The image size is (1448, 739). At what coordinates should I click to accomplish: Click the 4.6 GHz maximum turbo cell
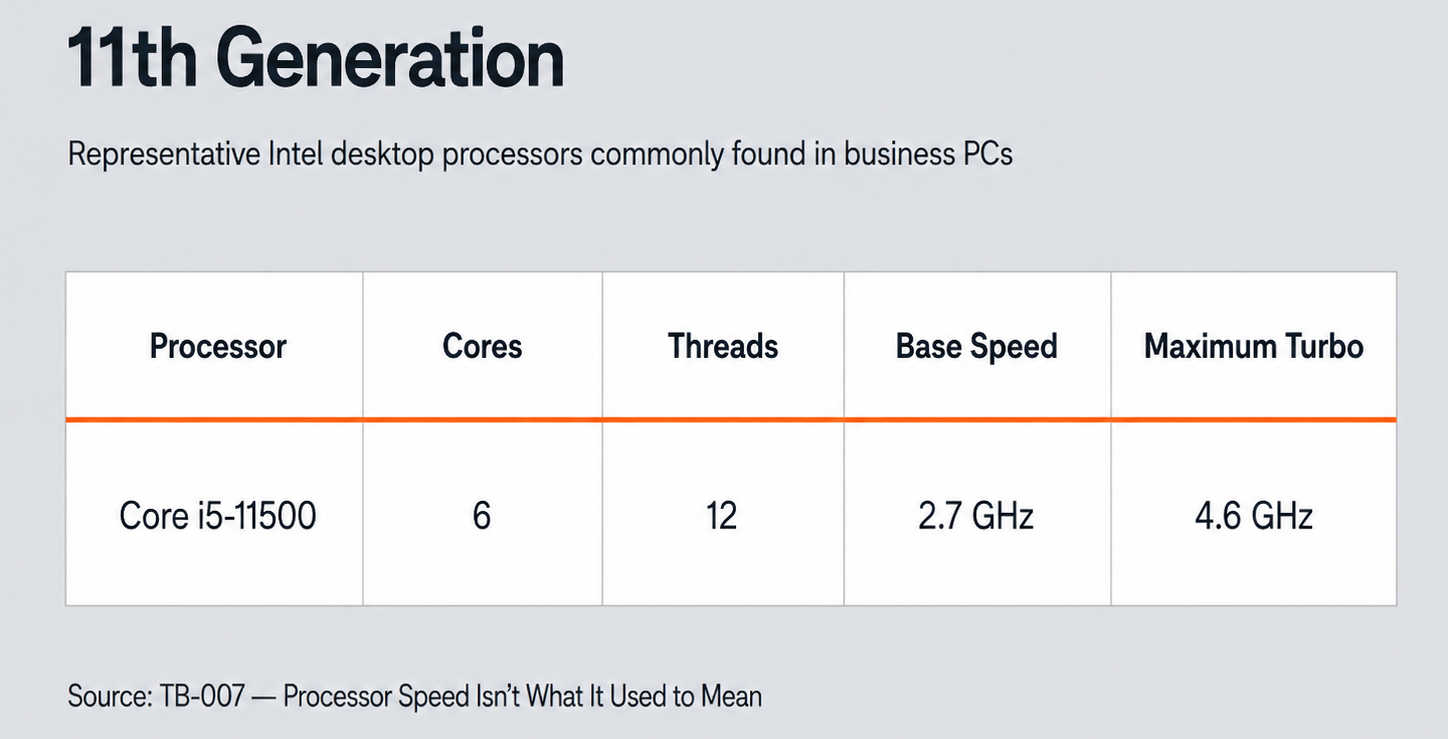pyautogui.click(x=1254, y=516)
